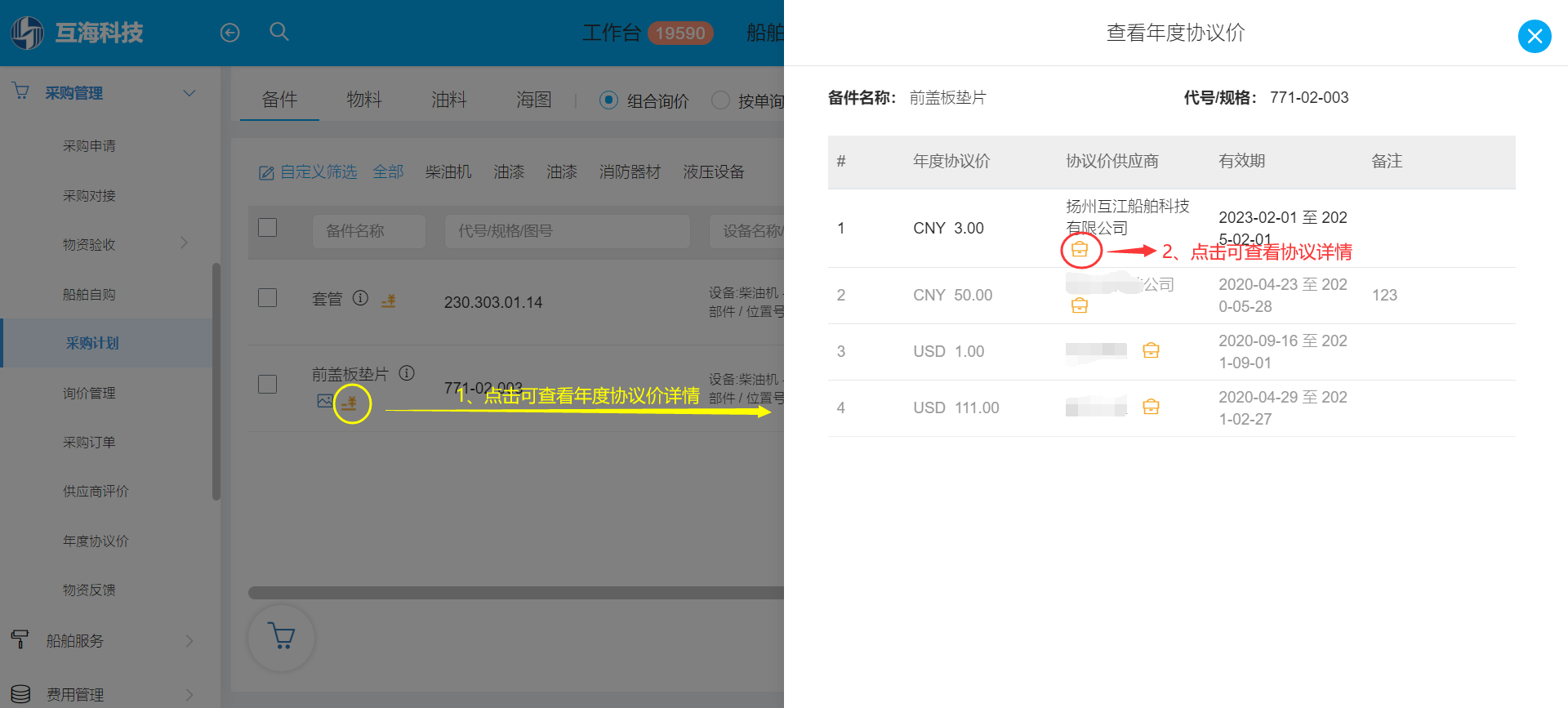Screen dimensions: 1568x708
Task: Click the 代号/规格/图号 search field
Action: click(567, 231)
